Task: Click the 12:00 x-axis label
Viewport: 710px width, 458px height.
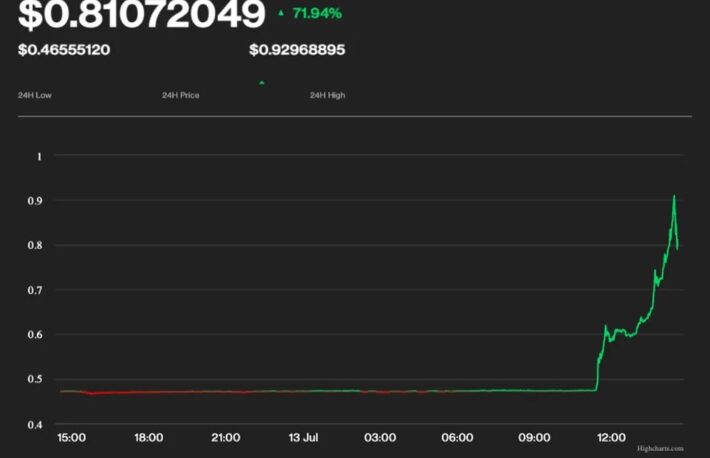Action: point(611,438)
